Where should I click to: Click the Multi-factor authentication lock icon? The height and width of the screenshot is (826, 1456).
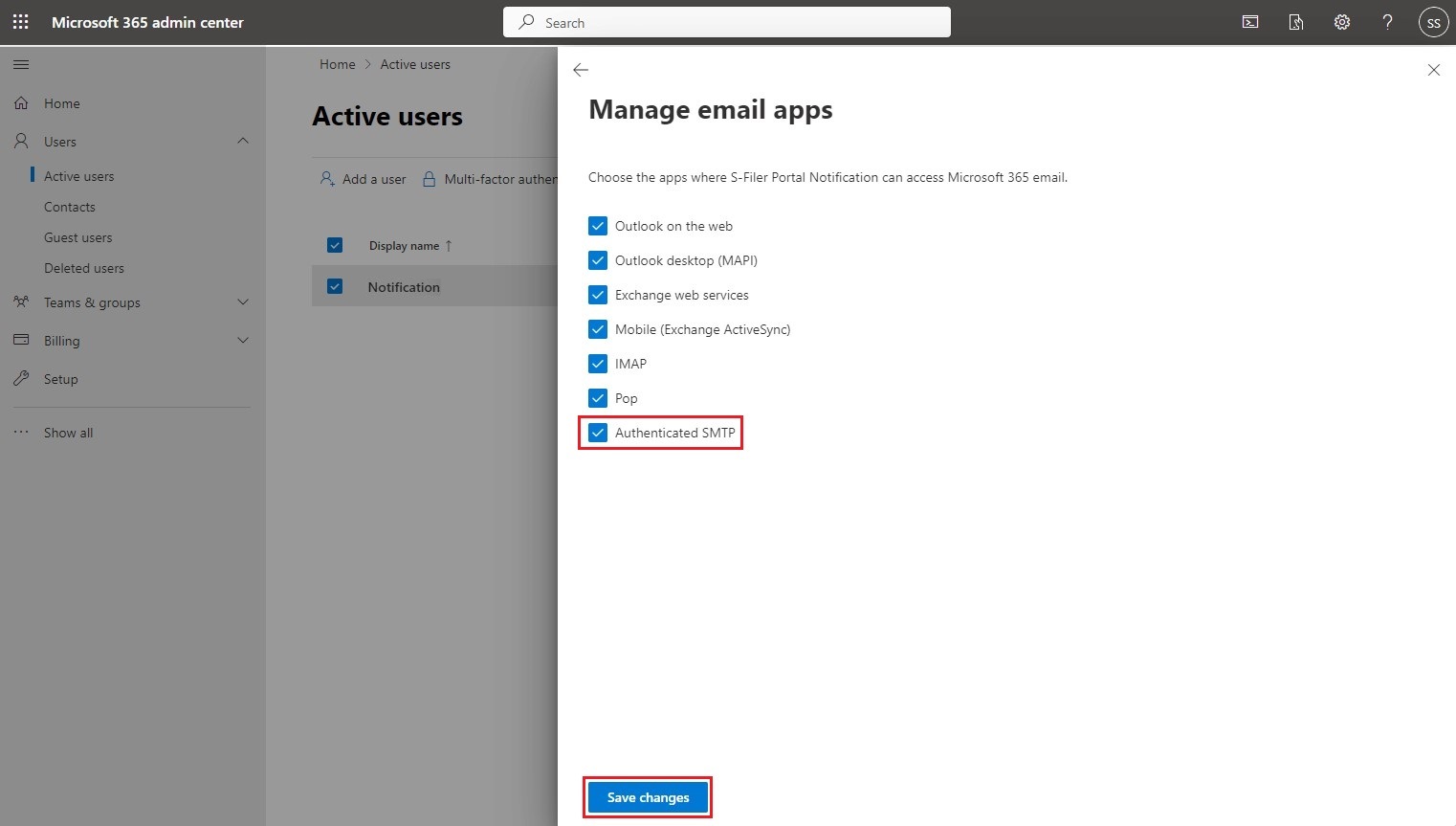click(x=430, y=178)
